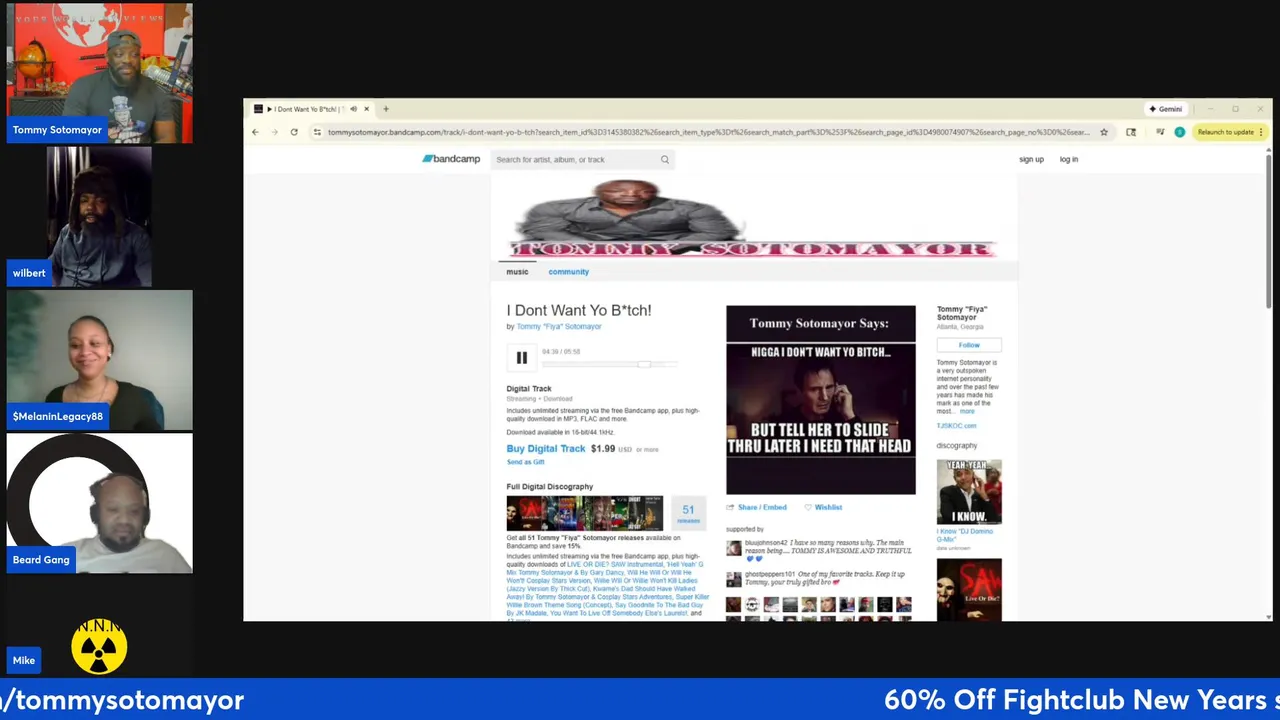1280x720 pixels.
Task: Switch to the community tab
Action: pyautogui.click(x=568, y=272)
